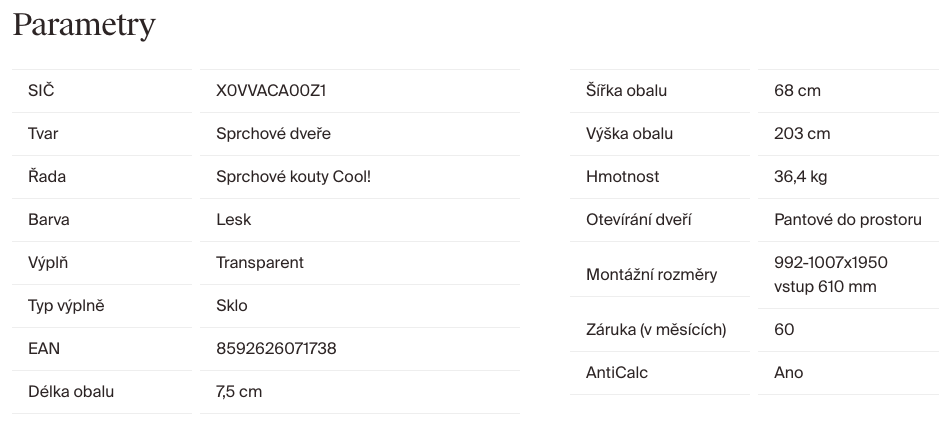Click the Lesk color value
The image size is (939, 425).
(x=233, y=220)
